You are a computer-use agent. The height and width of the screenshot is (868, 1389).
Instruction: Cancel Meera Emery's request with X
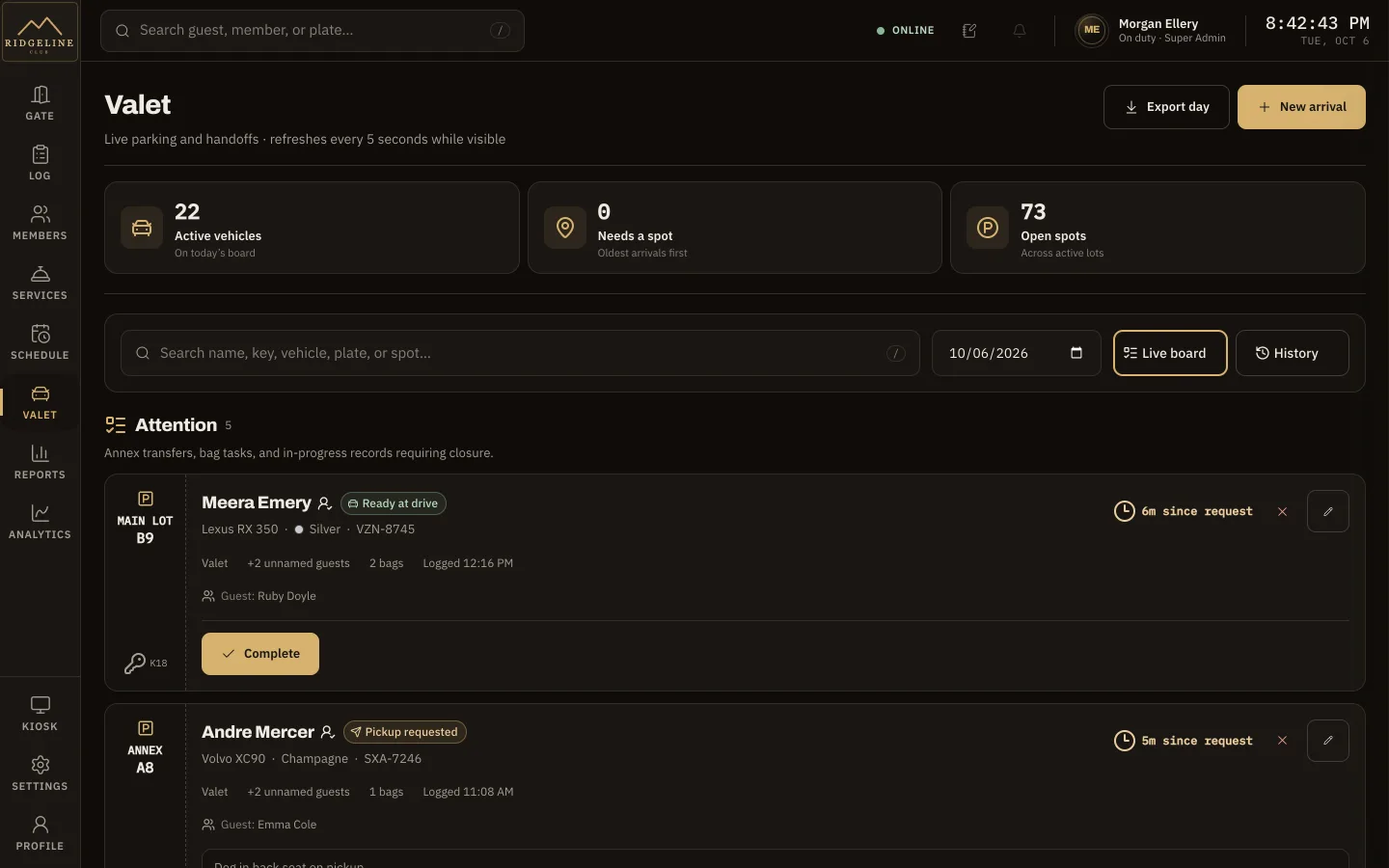point(1282,511)
